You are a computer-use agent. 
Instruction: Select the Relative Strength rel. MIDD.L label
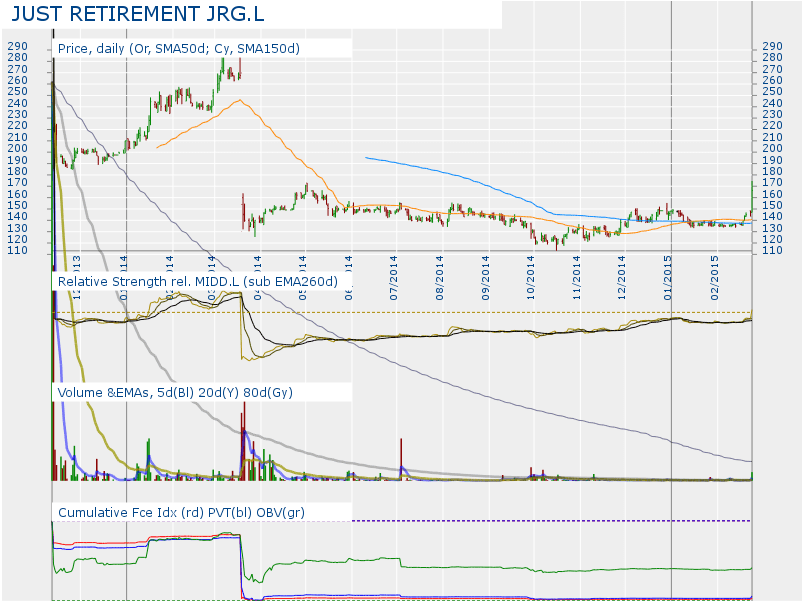197,282
